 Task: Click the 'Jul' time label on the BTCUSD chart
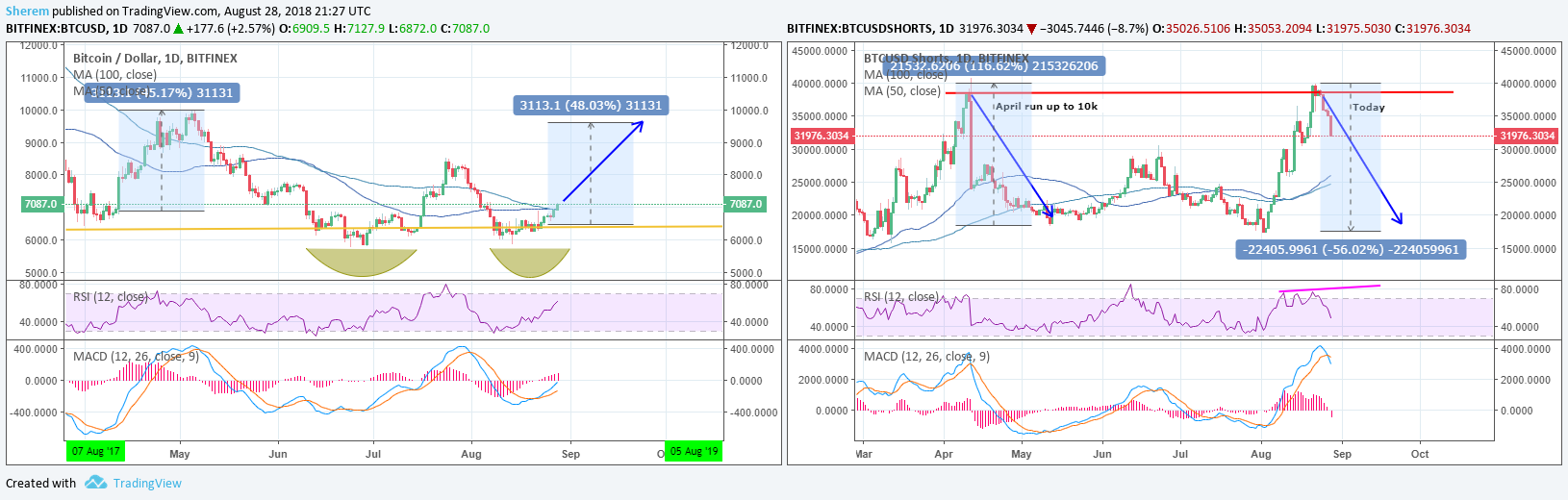pyautogui.click(x=373, y=454)
